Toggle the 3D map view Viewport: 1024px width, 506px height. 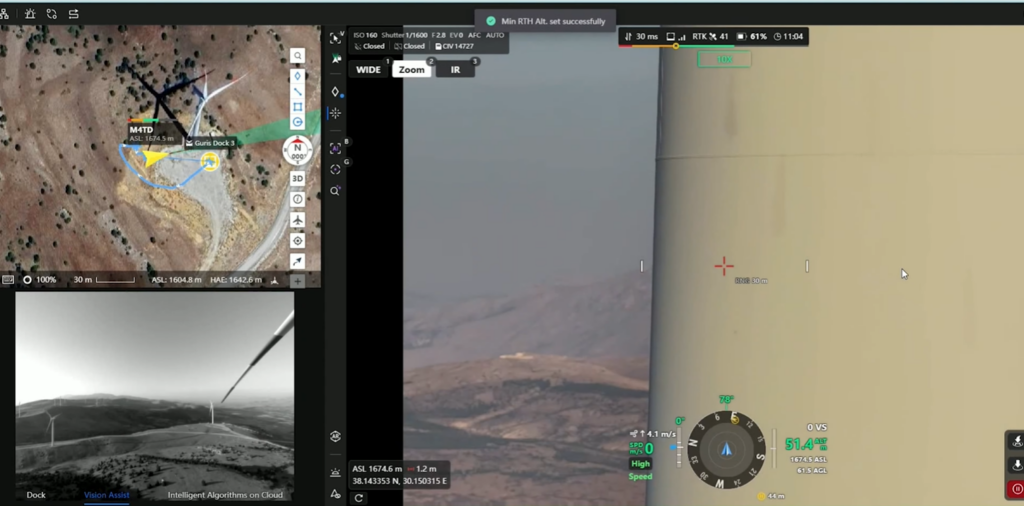coord(298,178)
